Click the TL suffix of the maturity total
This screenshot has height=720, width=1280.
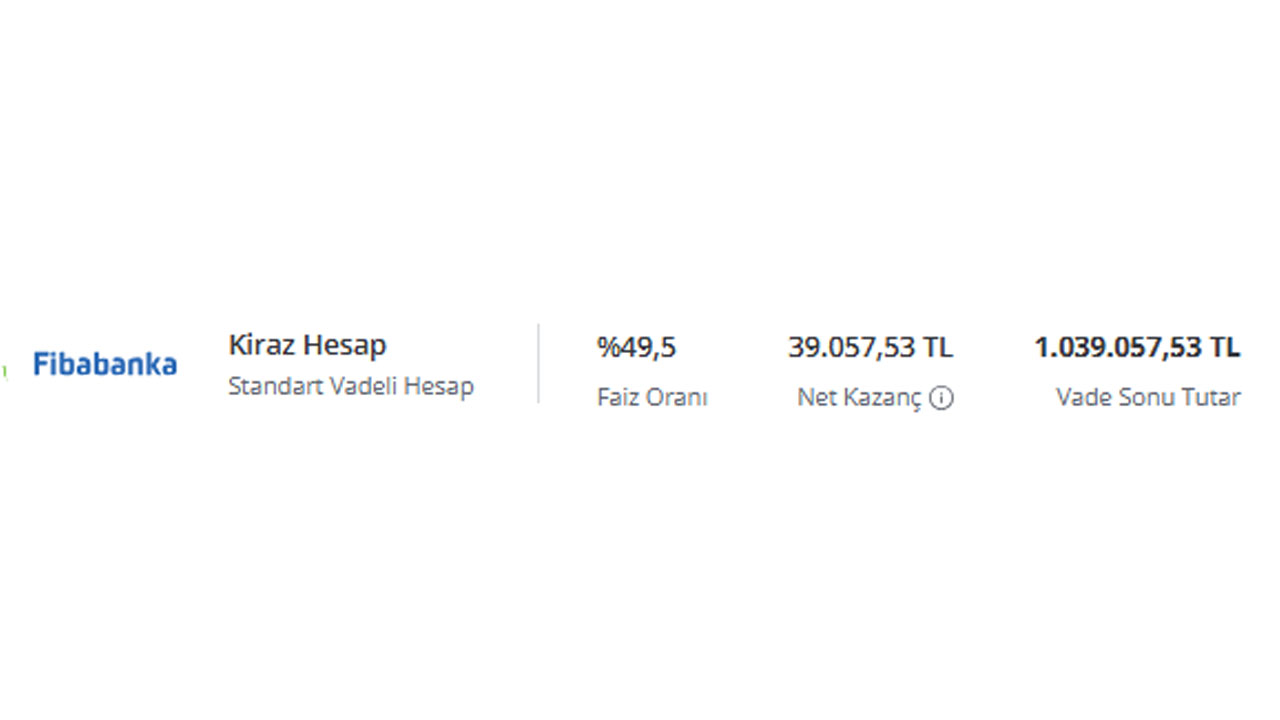[1224, 348]
